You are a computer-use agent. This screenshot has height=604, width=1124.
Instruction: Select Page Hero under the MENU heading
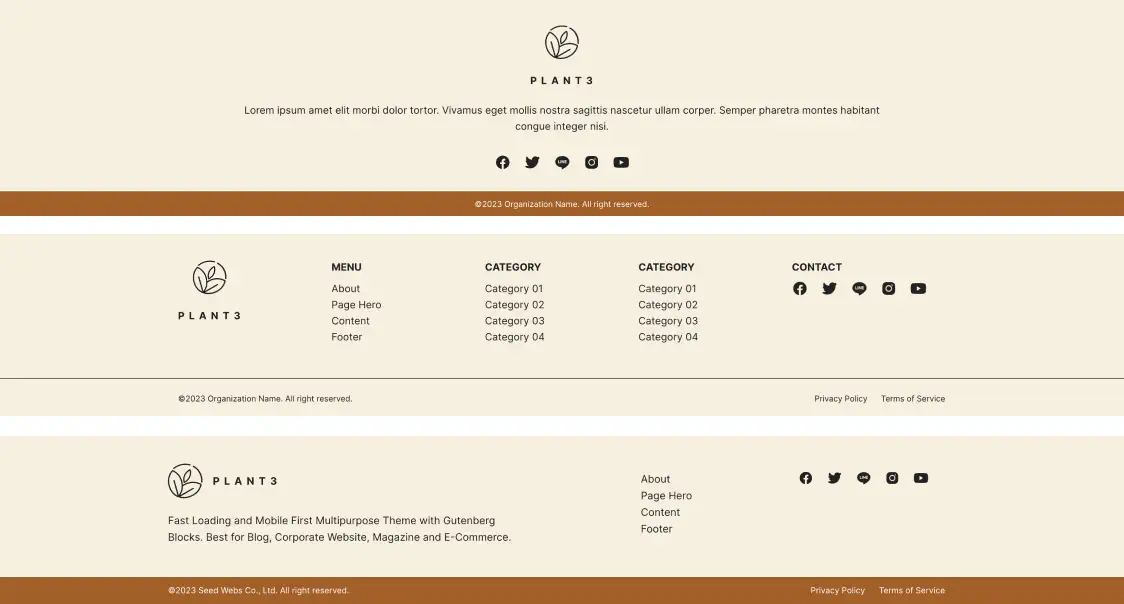[x=356, y=305]
